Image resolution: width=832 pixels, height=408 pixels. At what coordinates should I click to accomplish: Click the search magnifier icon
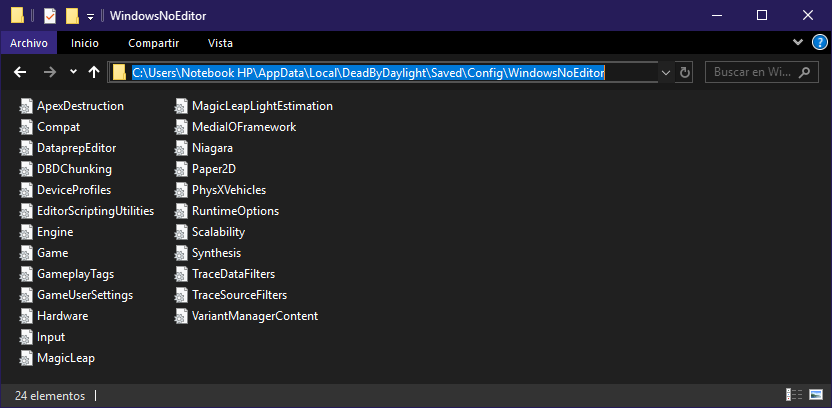(807, 72)
